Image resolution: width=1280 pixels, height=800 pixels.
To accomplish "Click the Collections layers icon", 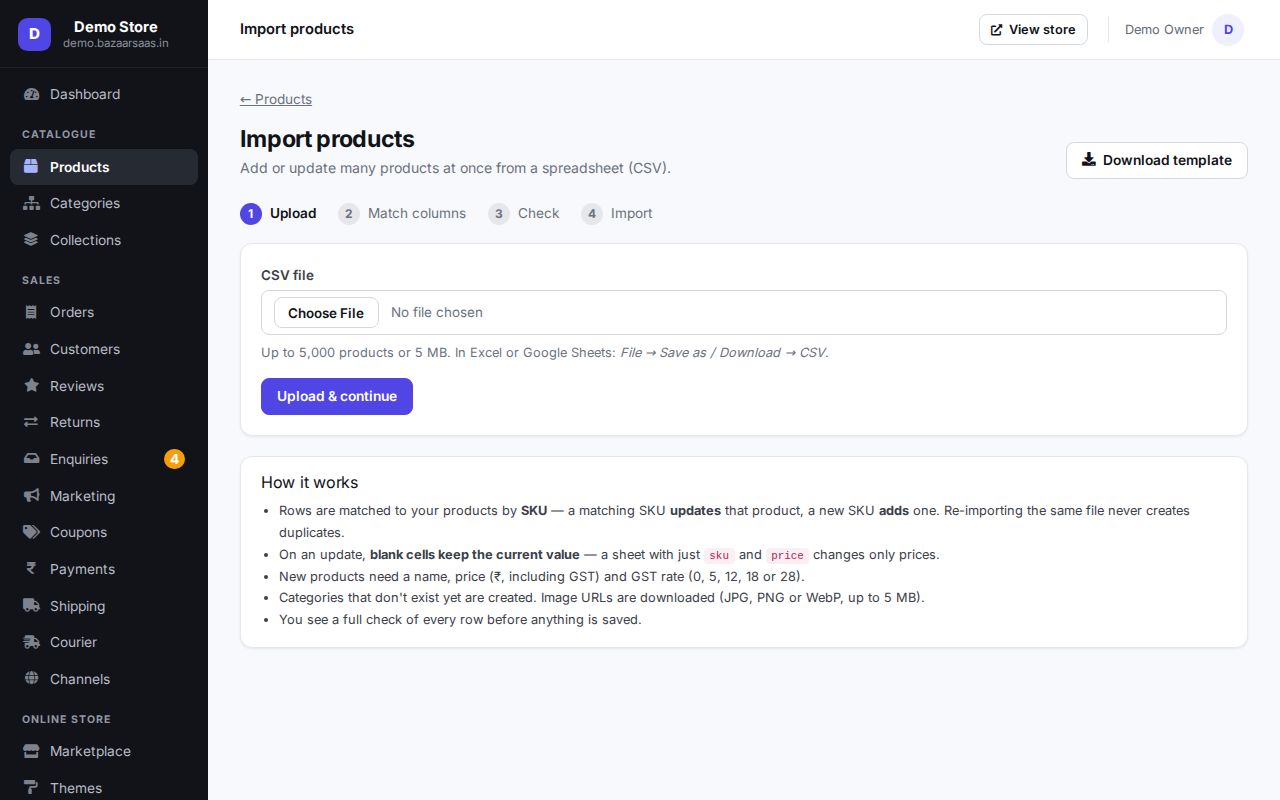I will click(31, 240).
